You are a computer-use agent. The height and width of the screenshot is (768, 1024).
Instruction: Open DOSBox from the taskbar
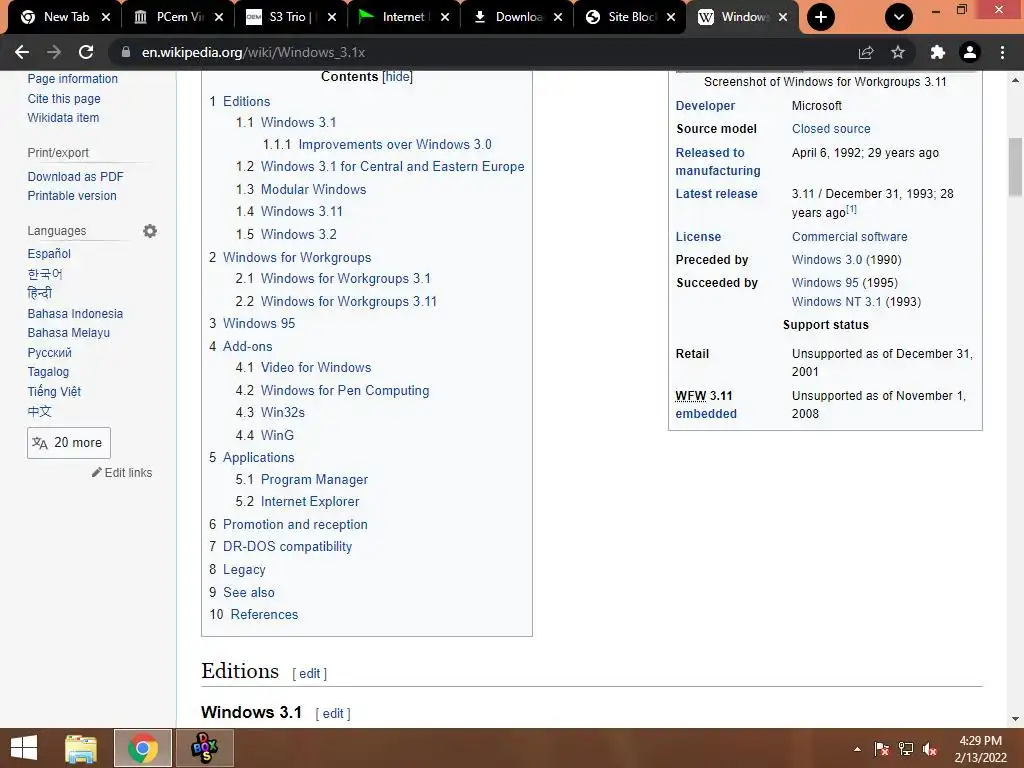[x=204, y=748]
